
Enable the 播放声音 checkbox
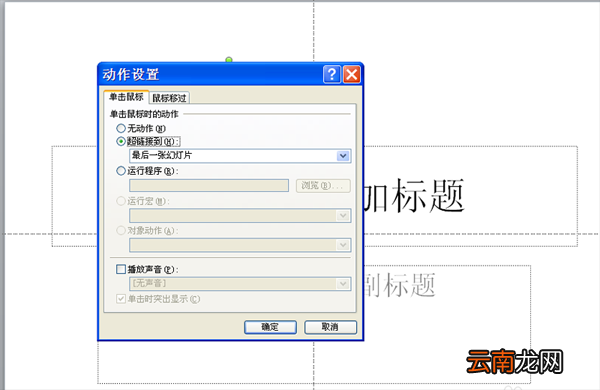tap(121, 269)
